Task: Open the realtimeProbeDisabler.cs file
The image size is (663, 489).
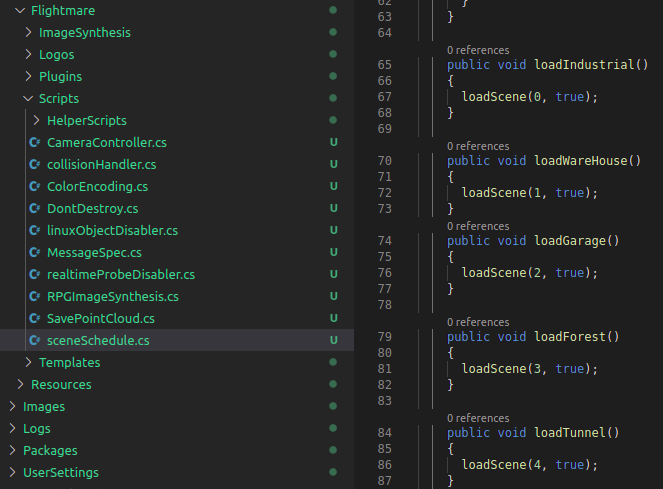Action: point(121,275)
